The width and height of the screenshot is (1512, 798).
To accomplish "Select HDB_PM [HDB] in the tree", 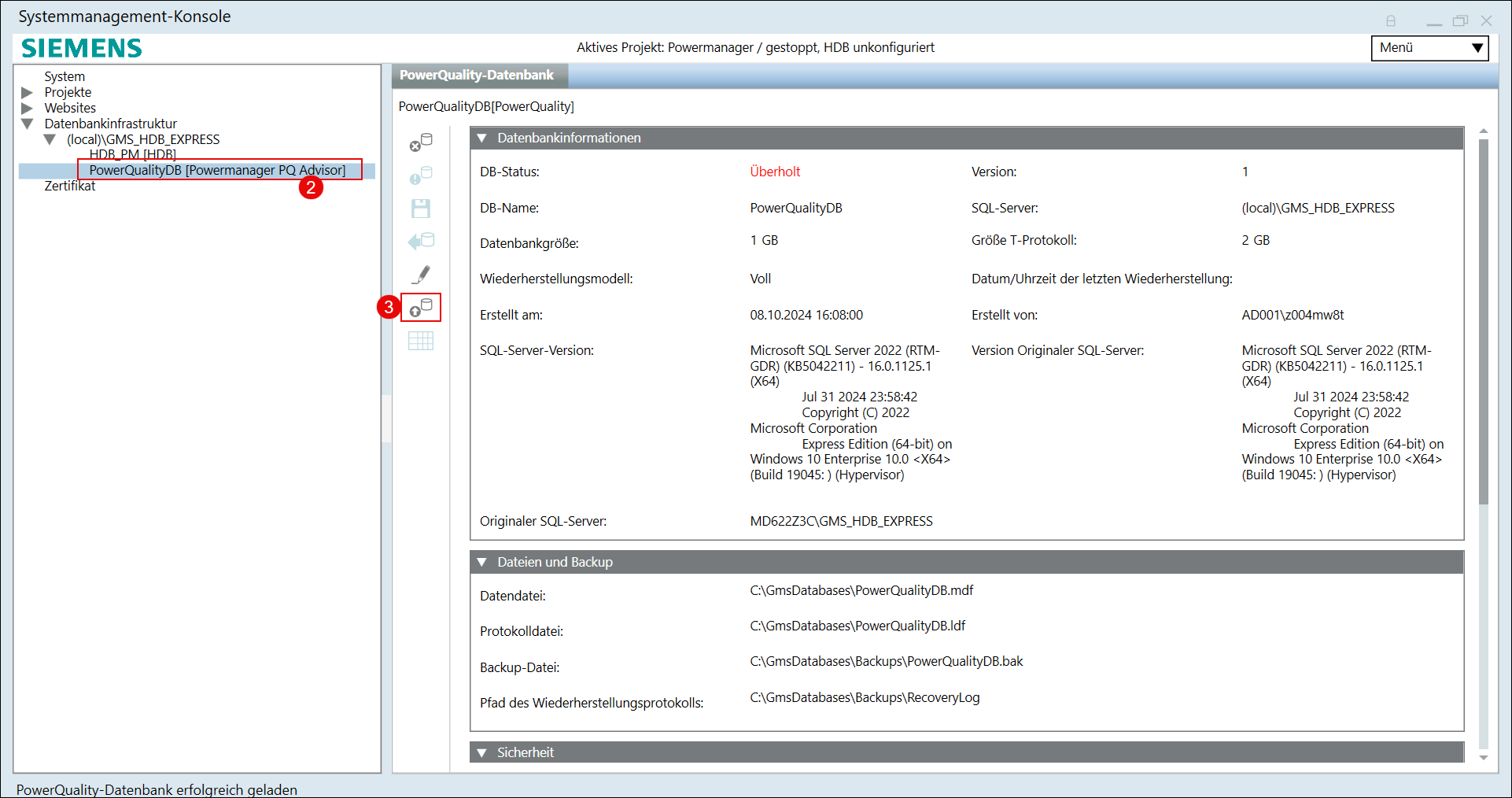I will click(x=132, y=154).
